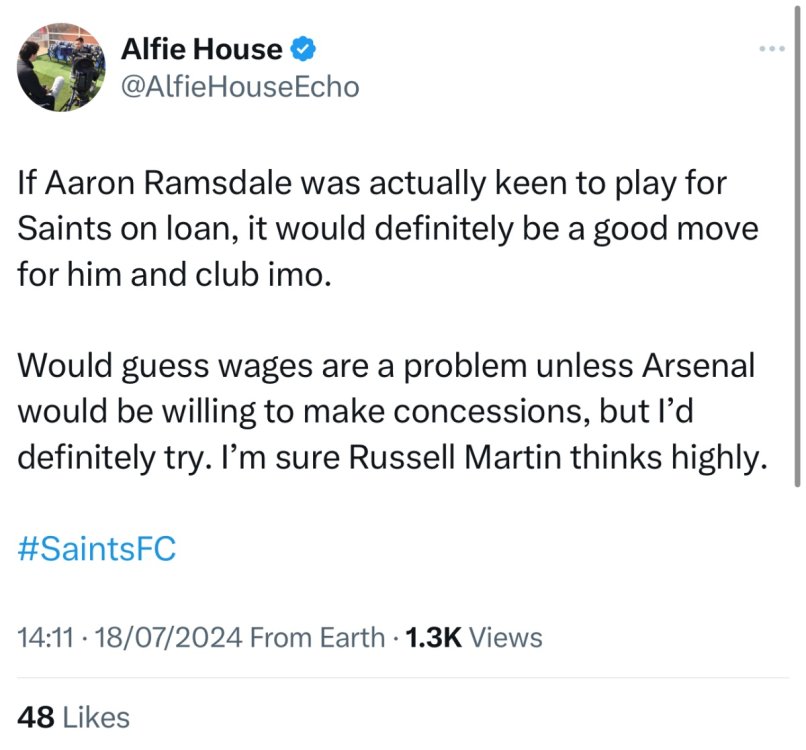The width and height of the screenshot is (806, 750).
Task: Open the @AlfieHouseEcho handle link
Action: pos(239,87)
